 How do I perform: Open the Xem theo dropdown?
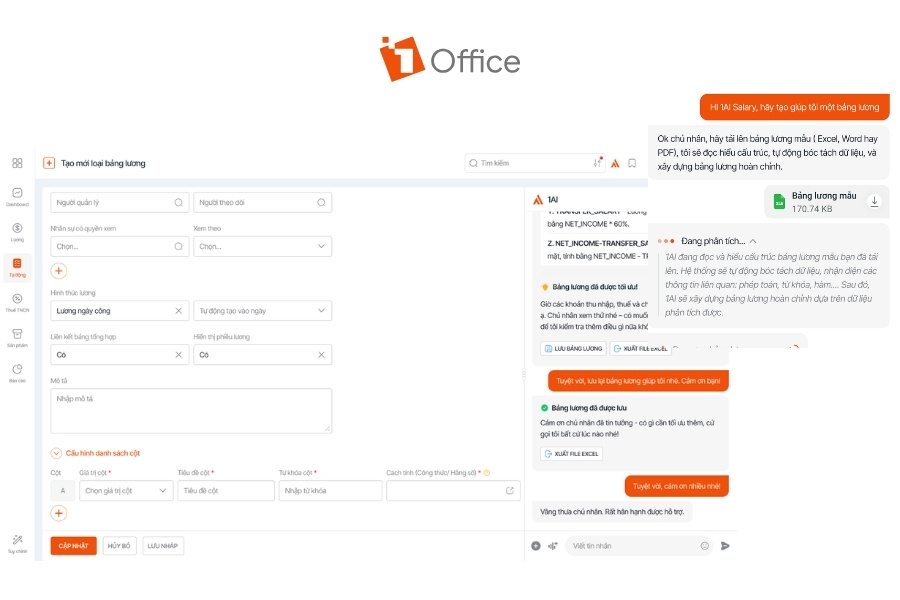263,246
